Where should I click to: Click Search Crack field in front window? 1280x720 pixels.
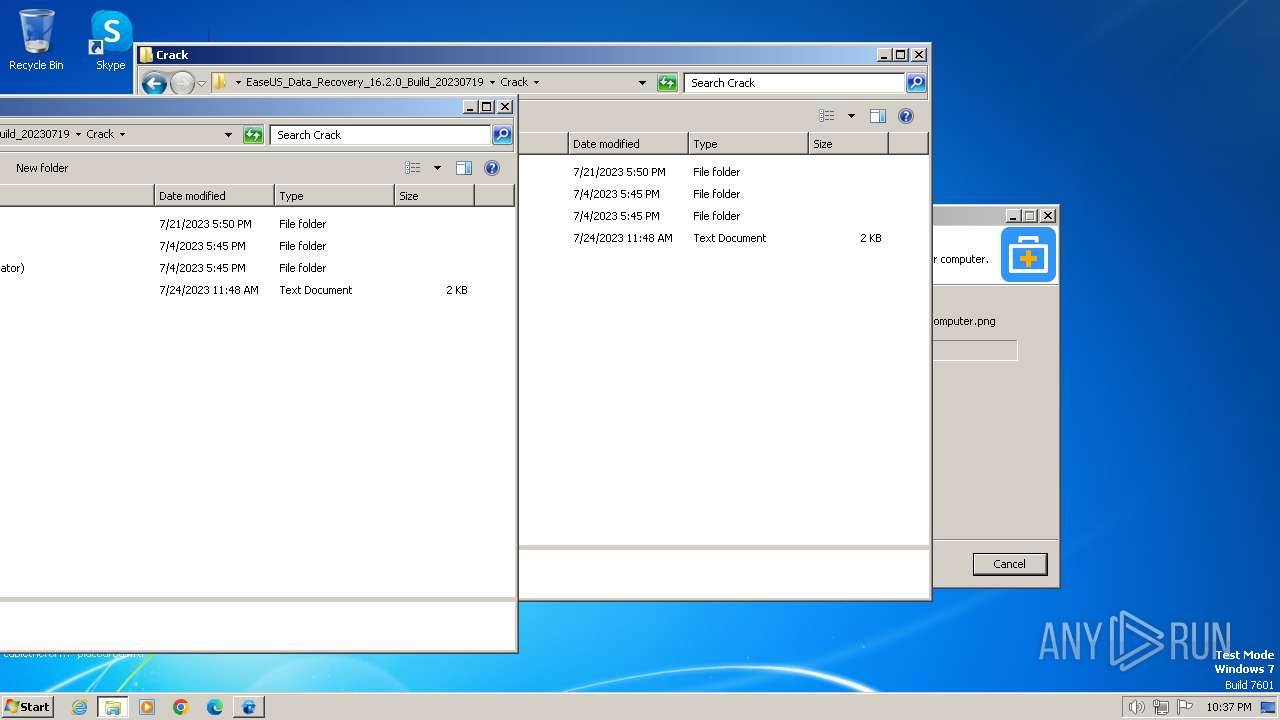pos(381,135)
